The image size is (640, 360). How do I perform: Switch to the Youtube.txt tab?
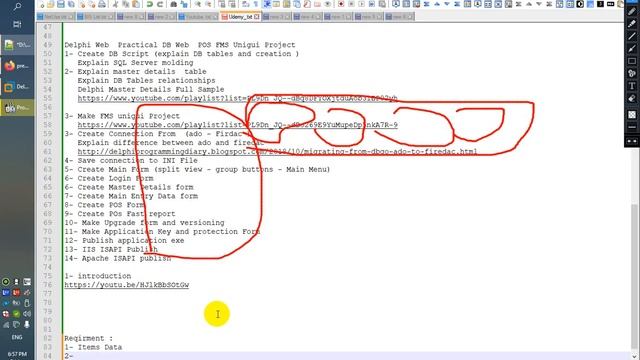coord(197,17)
